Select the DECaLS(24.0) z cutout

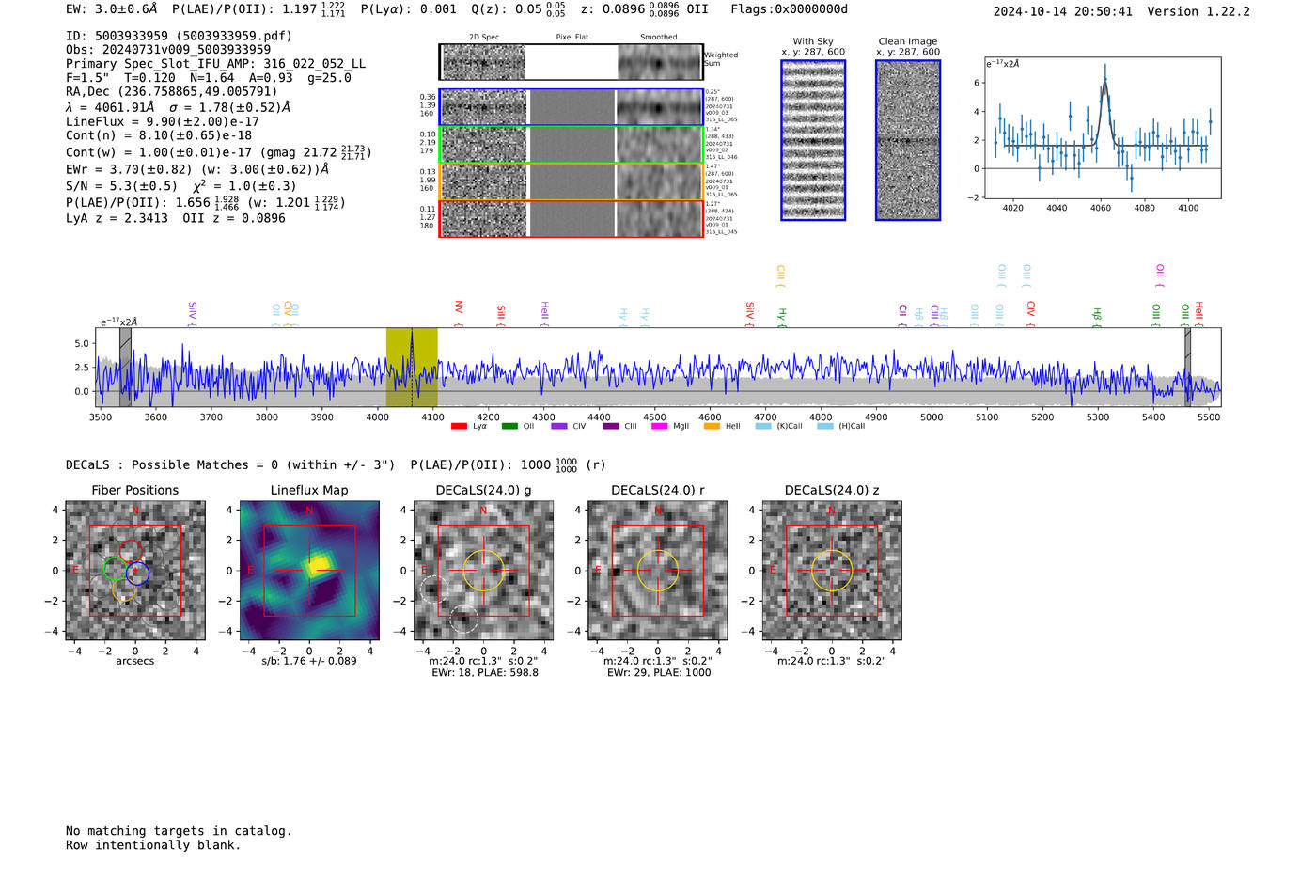[x=831, y=571]
